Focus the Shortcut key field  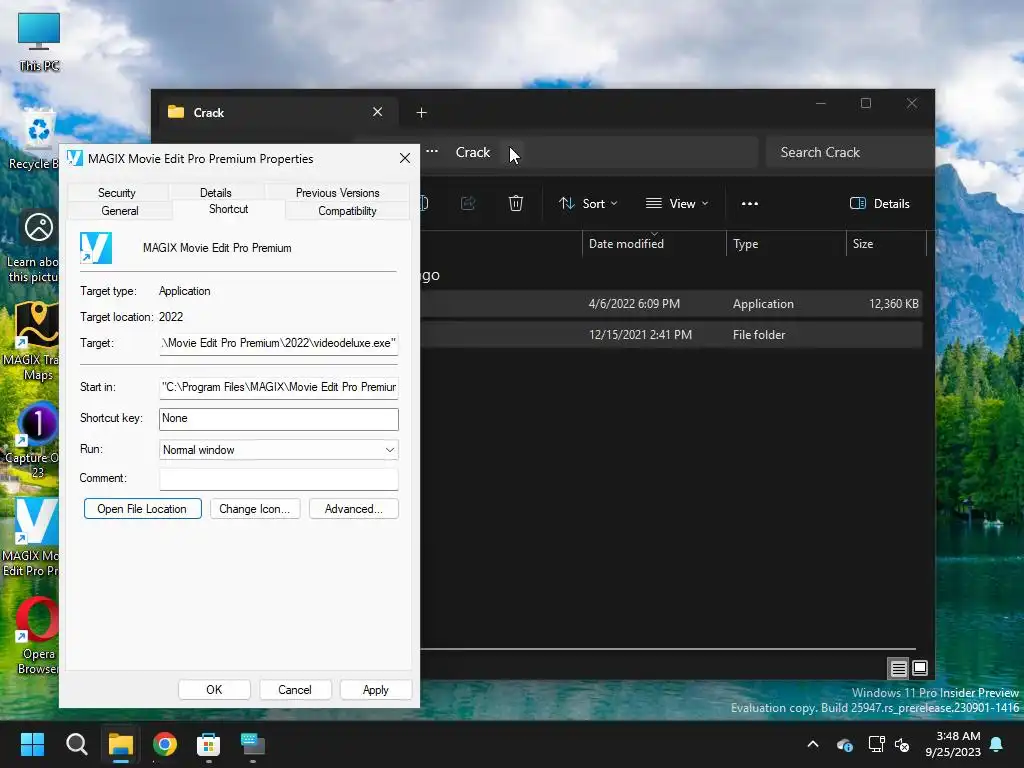(x=279, y=419)
